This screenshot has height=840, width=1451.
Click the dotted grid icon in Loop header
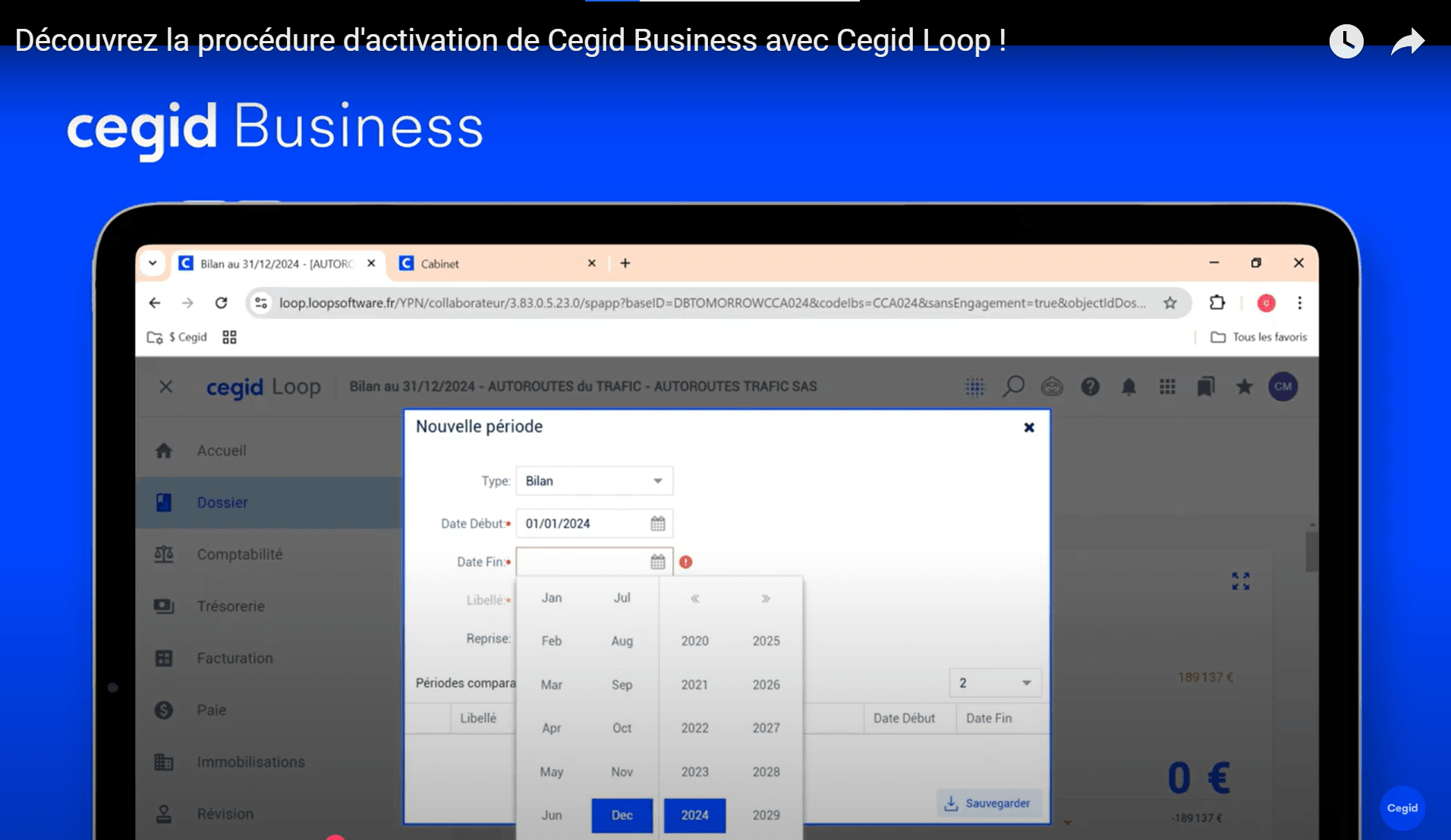pos(974,387)
